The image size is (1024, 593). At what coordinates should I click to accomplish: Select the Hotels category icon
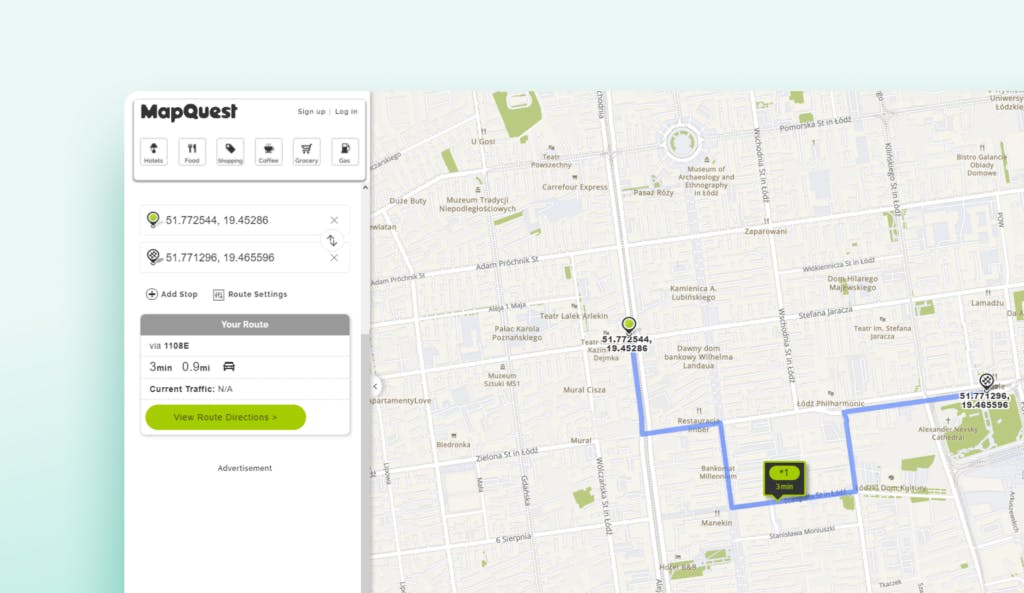pos(153,152)
